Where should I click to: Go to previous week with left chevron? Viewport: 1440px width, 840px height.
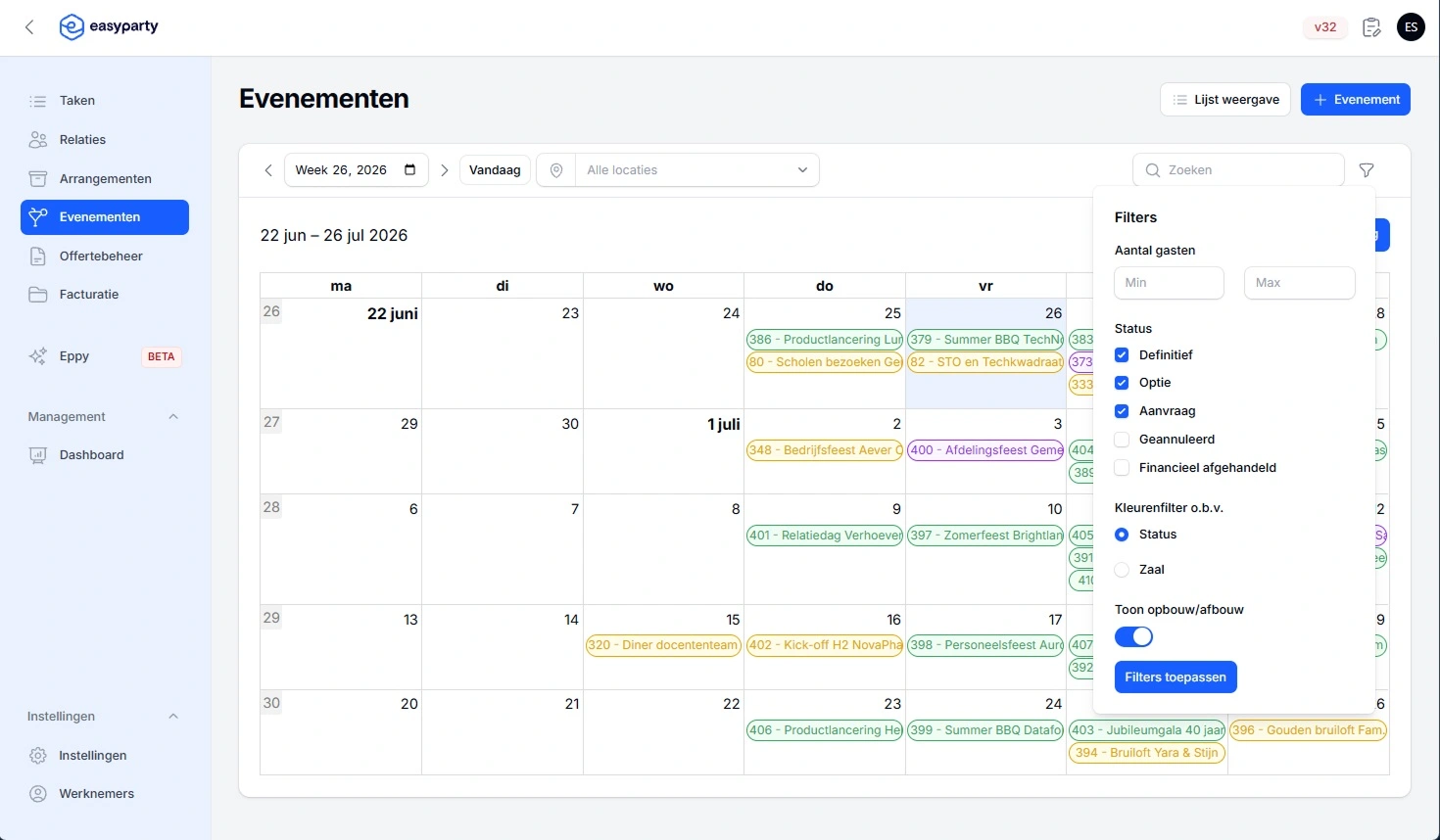[x=268, y=170]
